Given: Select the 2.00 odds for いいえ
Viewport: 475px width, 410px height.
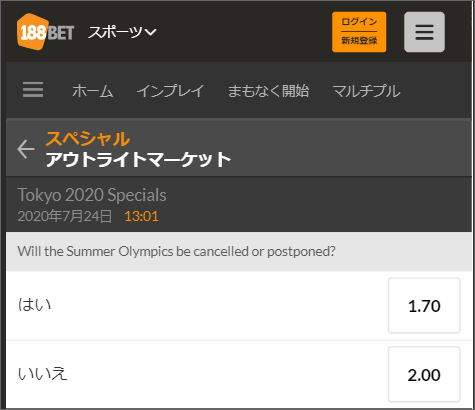Looking at the screenshot, I should (x=424, y=374).
